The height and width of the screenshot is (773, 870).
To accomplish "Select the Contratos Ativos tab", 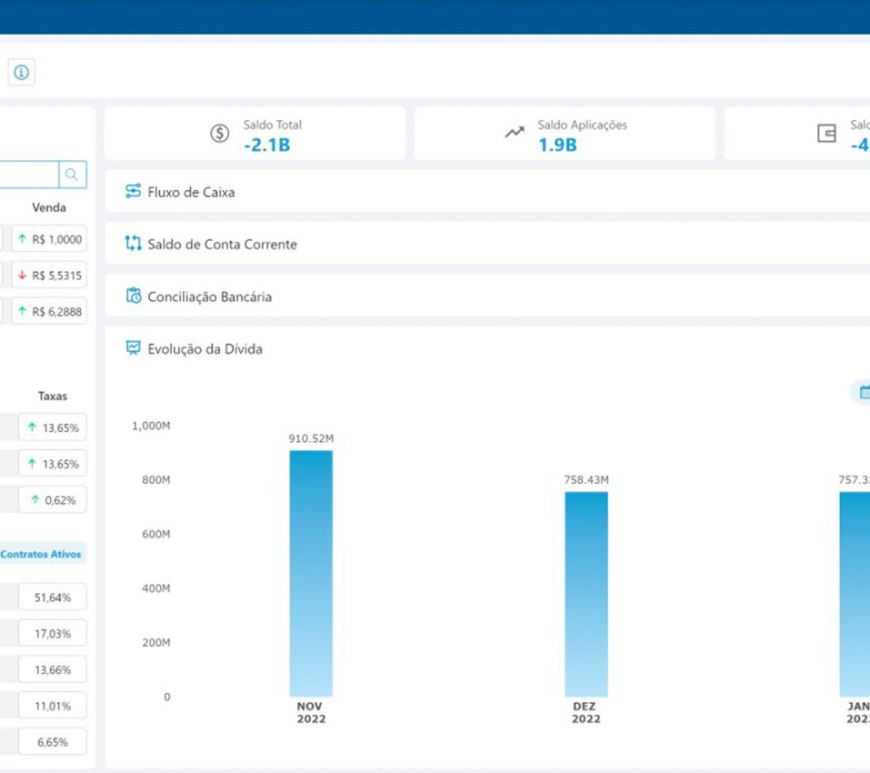I will pyautogui.click(x=42, y=553).
